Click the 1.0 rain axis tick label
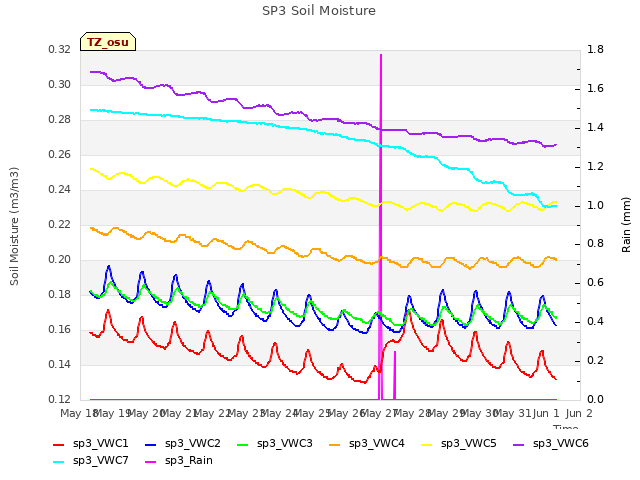The width and height of the screenshot is (640, 480). [x=595, y=205]
